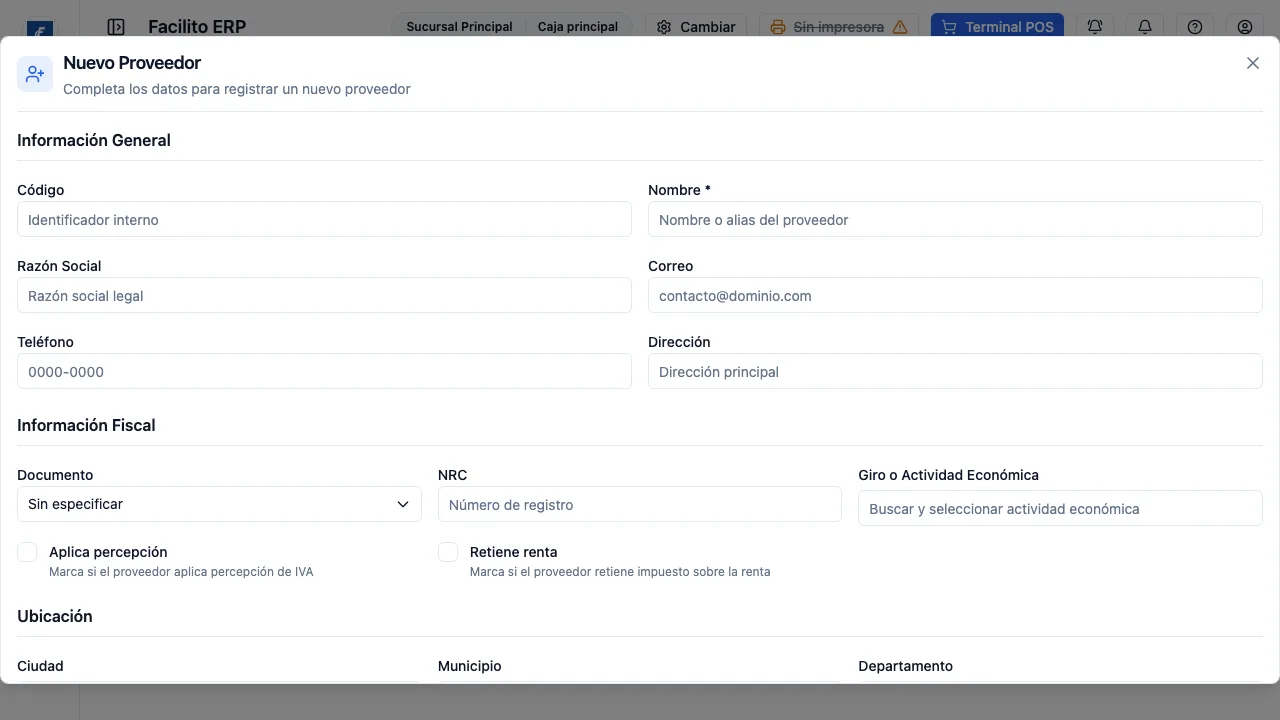
Task: Open the Terminal POS button
Action: [997, 27]
